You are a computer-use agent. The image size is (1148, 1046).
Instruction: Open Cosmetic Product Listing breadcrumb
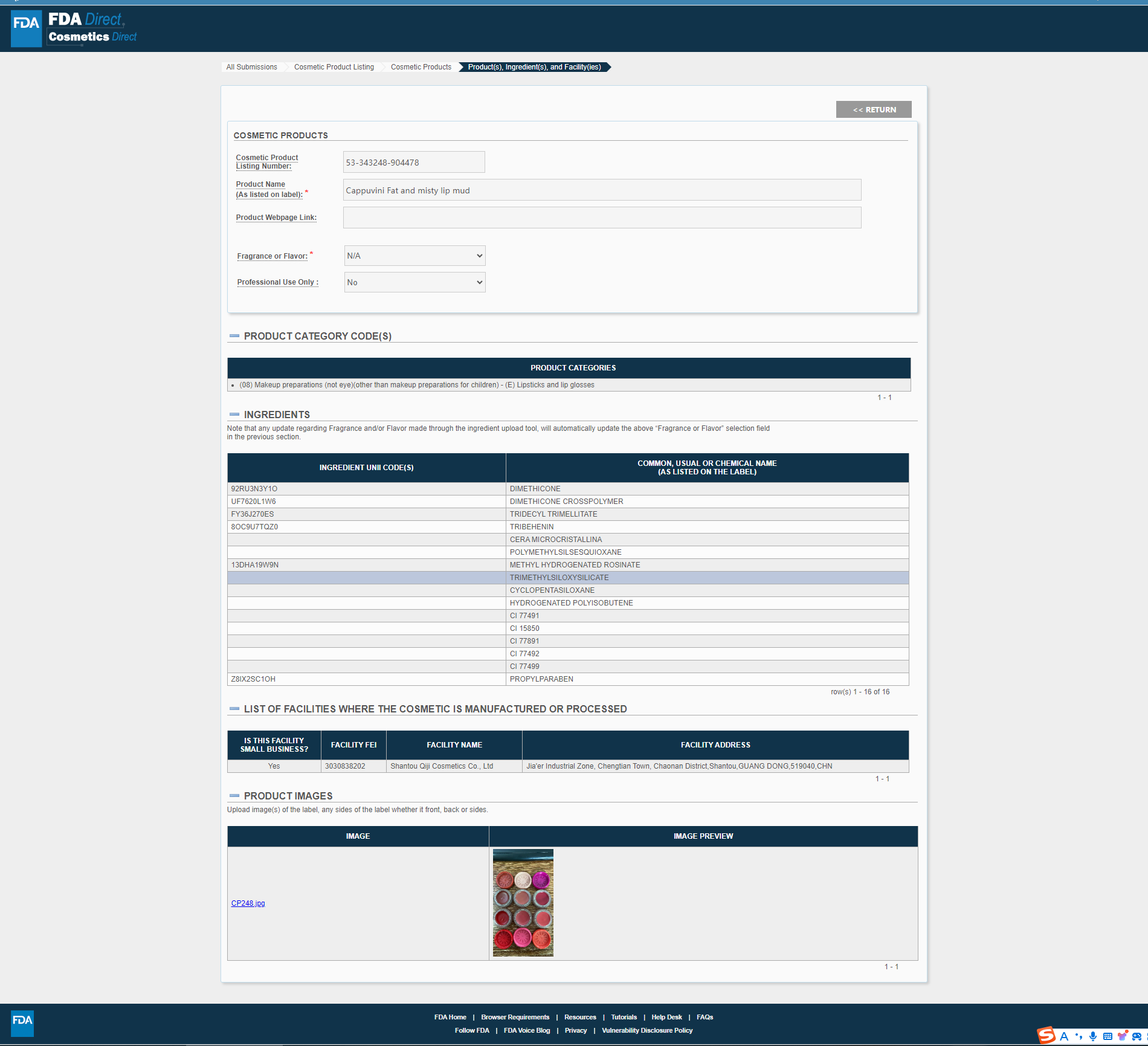(x=334, y=67)
